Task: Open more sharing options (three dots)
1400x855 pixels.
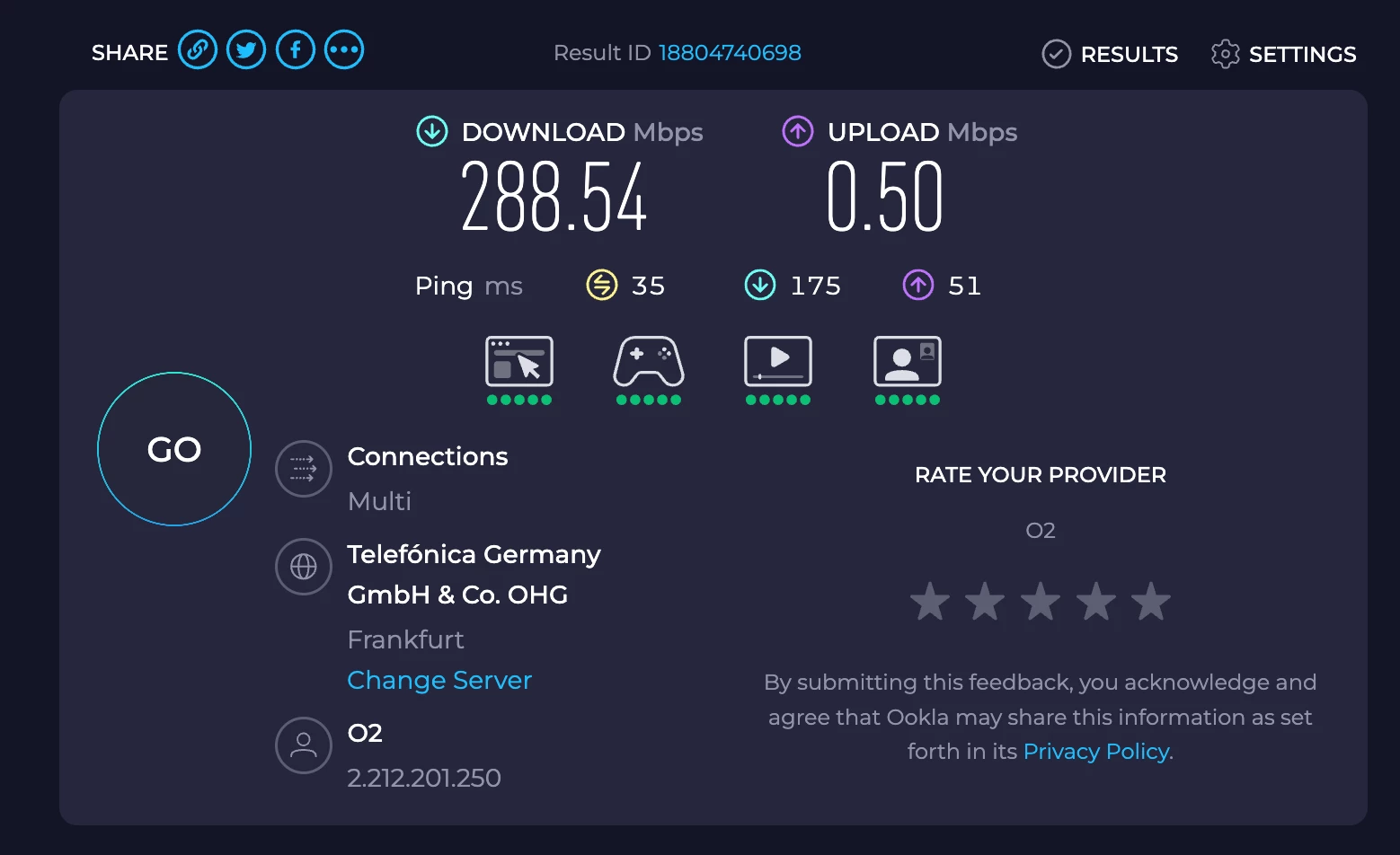Action: (344, 50)
